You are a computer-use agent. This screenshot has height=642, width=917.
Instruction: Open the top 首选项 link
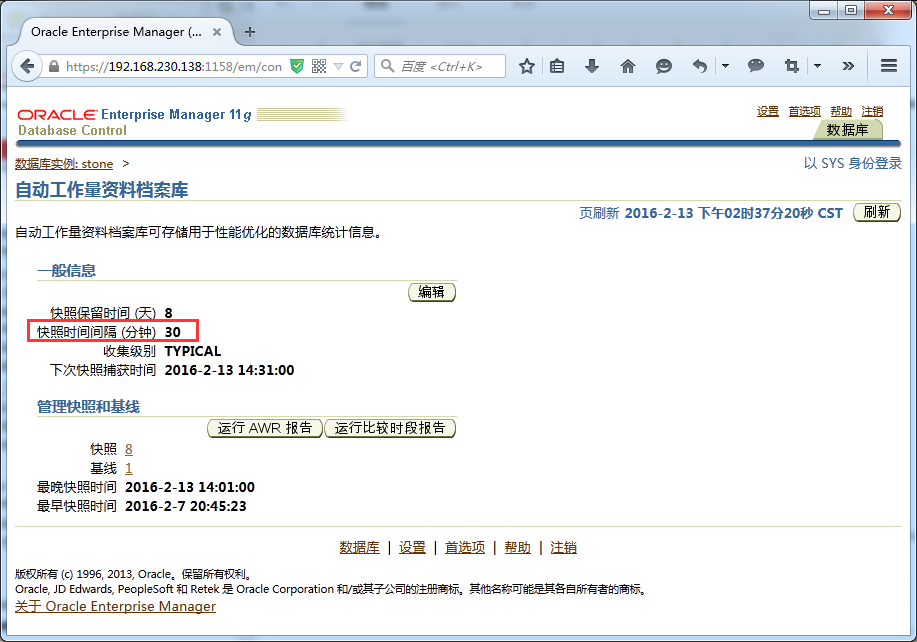tap(804, 111)
